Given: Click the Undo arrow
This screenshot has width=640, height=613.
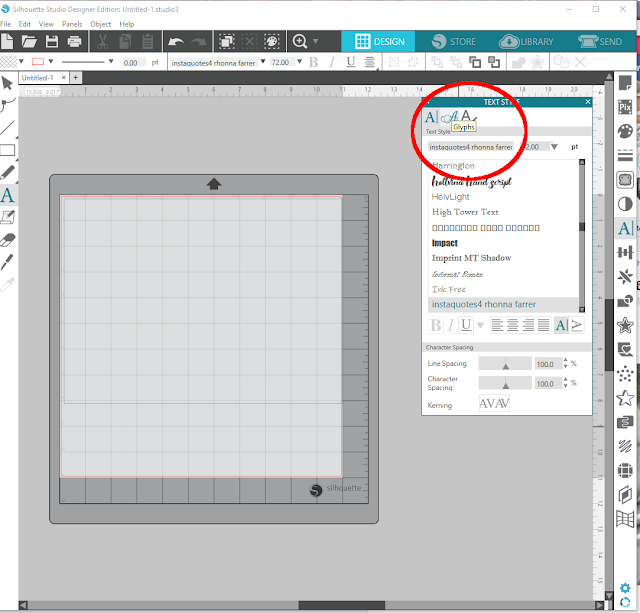Looking at the screenshot, I should (176, 41).
